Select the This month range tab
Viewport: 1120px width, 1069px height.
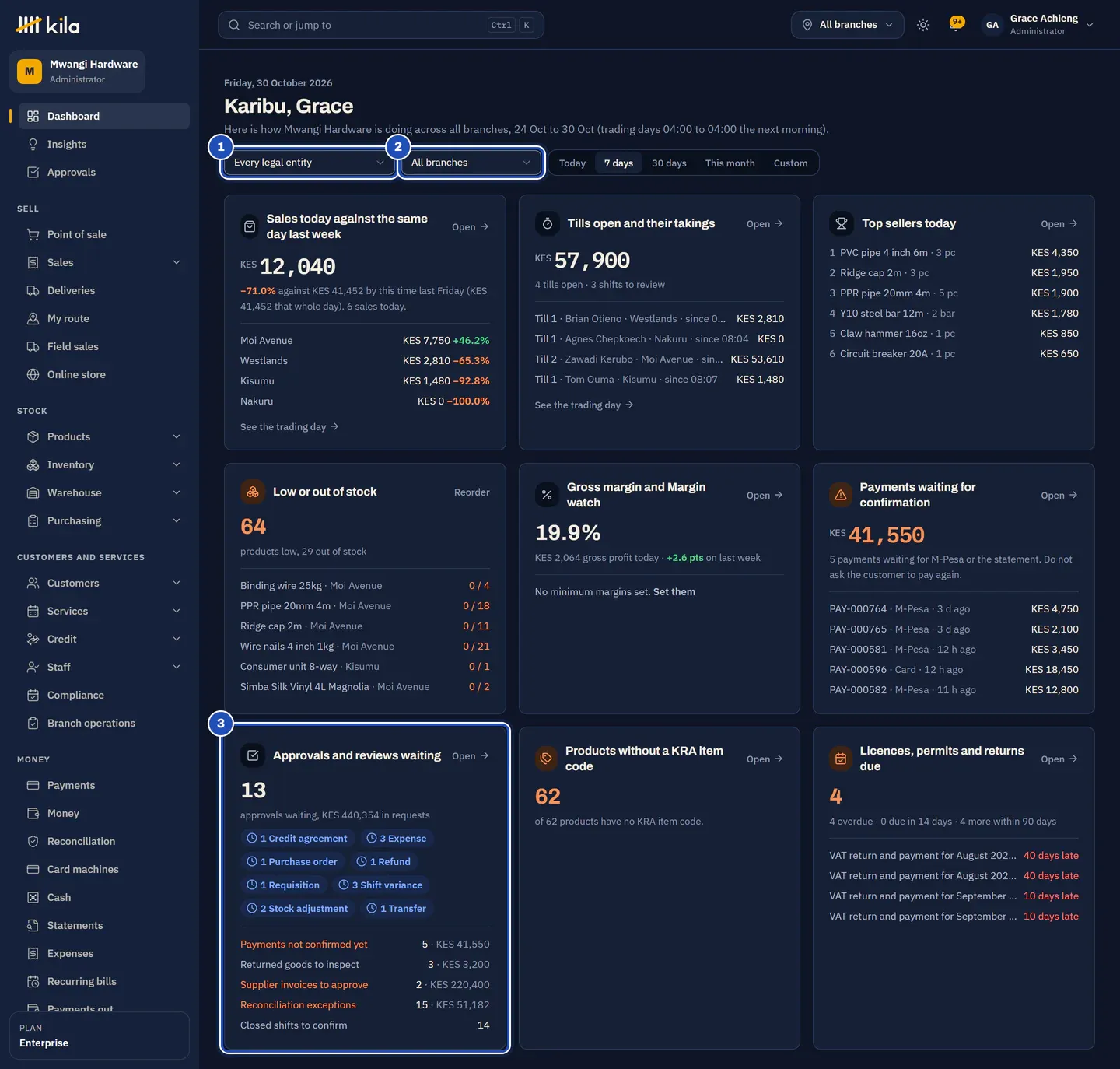(x=730, y=163)
